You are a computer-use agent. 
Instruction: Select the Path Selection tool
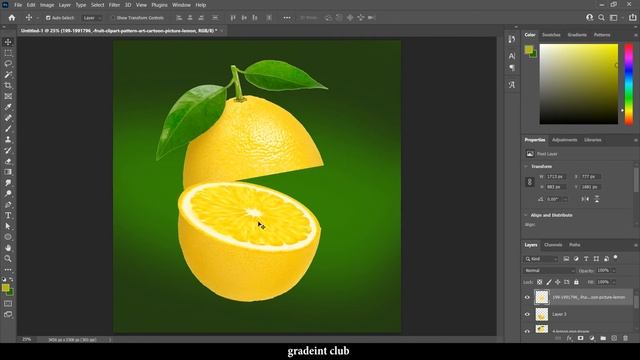click(x=8, y=226)
